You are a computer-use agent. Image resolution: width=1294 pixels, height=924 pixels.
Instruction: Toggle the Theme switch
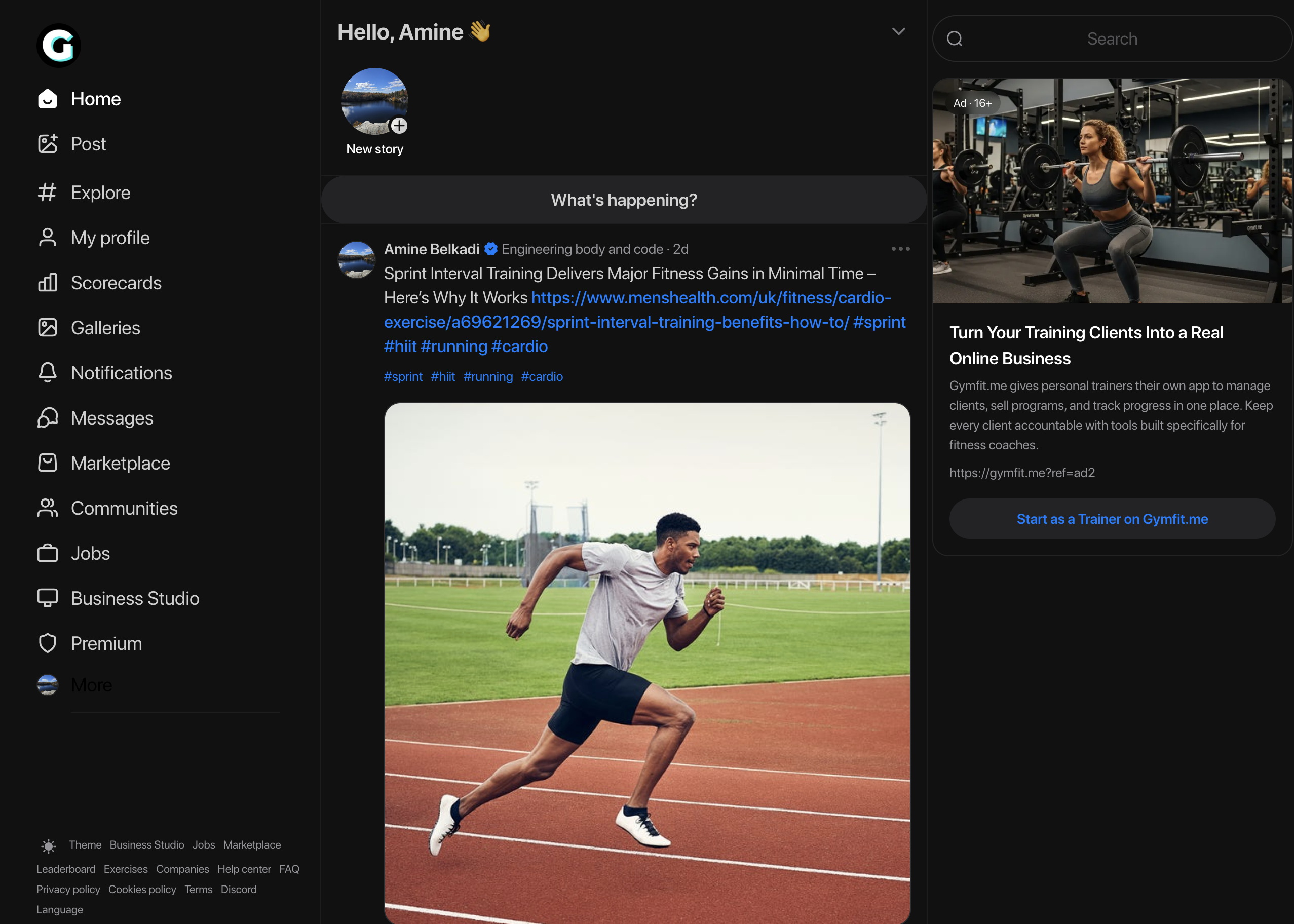coord(84,845)
